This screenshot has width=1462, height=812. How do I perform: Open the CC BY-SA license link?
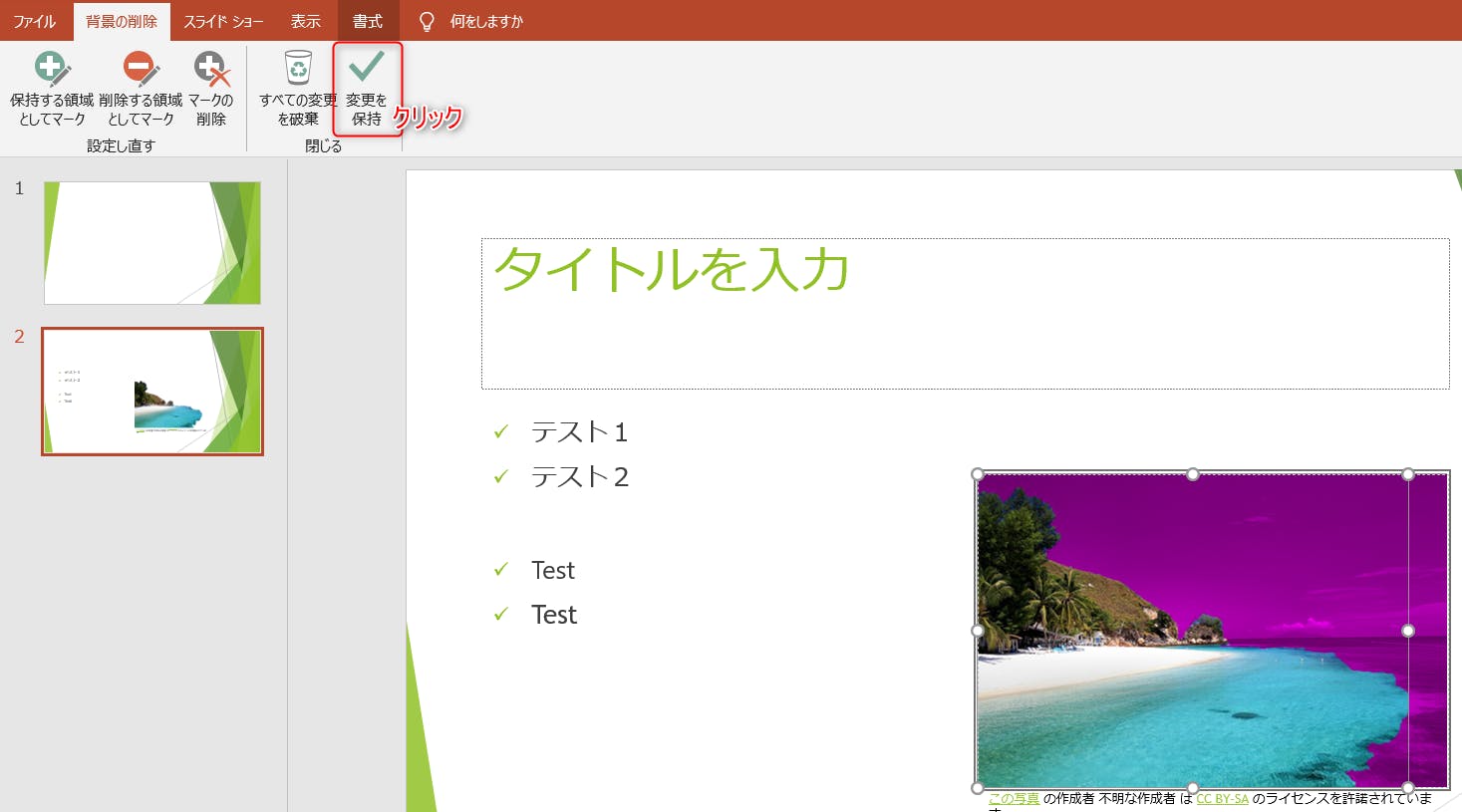1222,798
